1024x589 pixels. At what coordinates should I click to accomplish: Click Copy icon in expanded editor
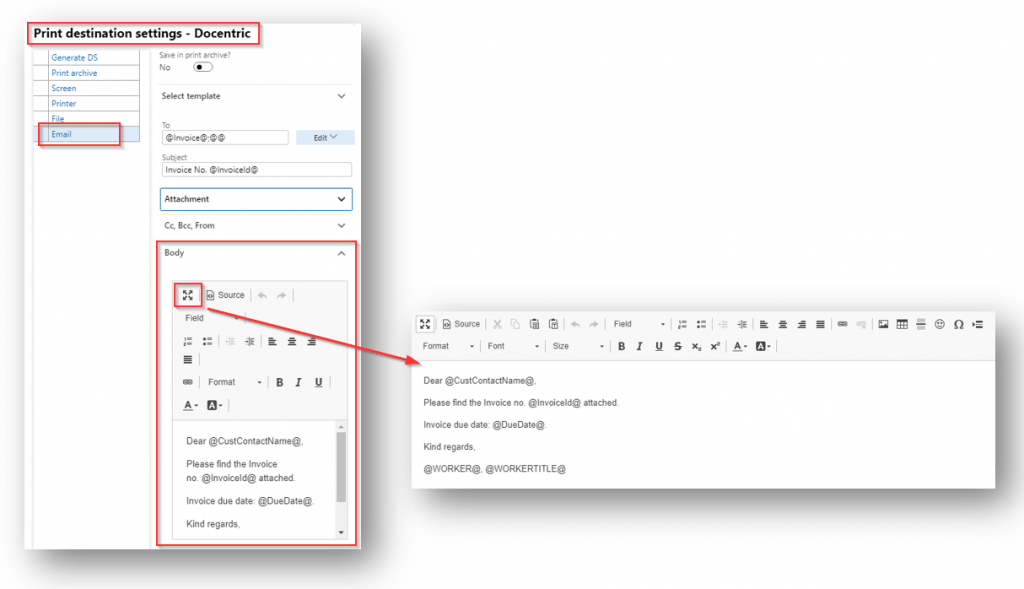[515, 324]
